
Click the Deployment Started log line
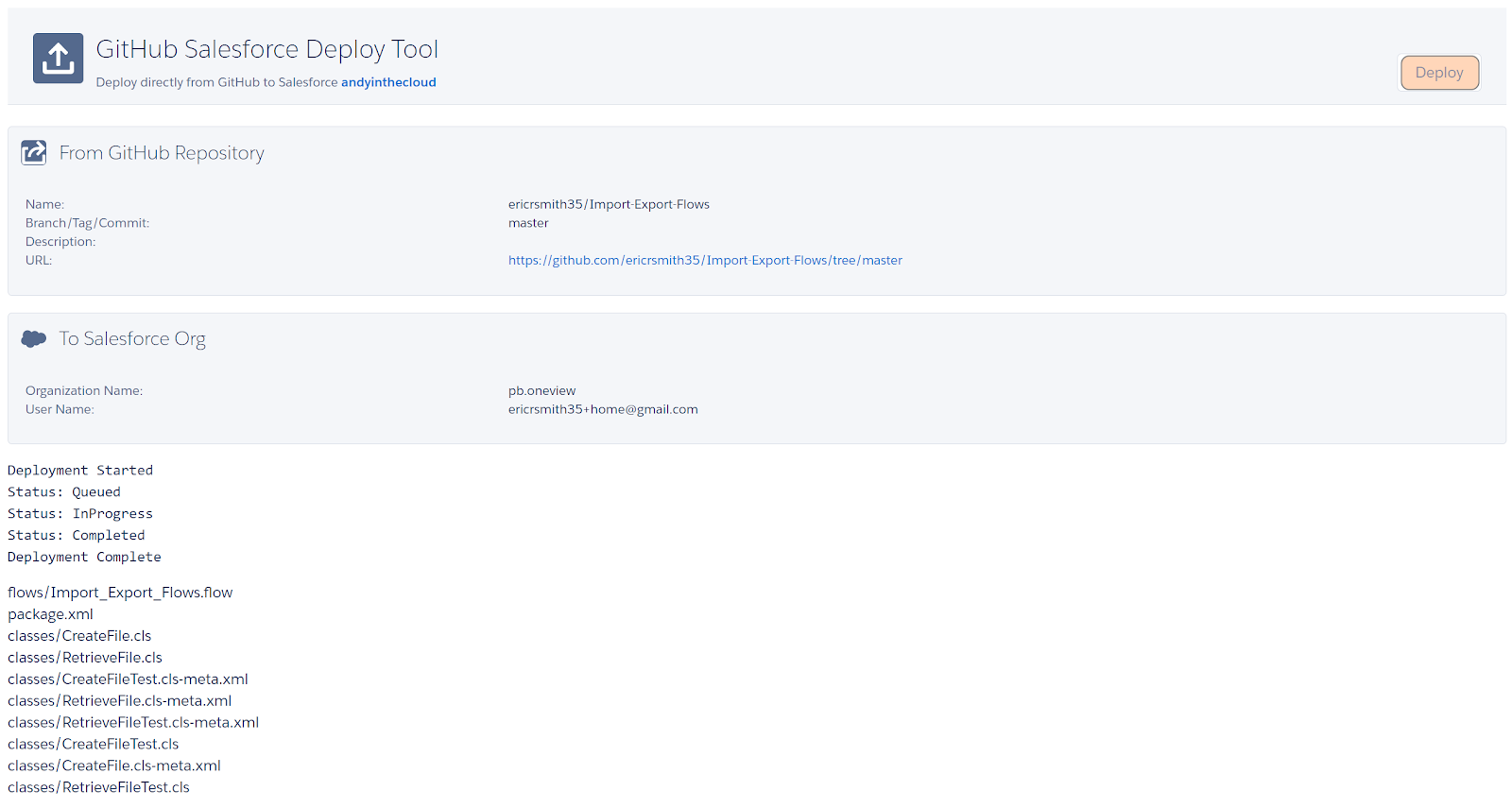pyautogui.click(x=80, y=471)
